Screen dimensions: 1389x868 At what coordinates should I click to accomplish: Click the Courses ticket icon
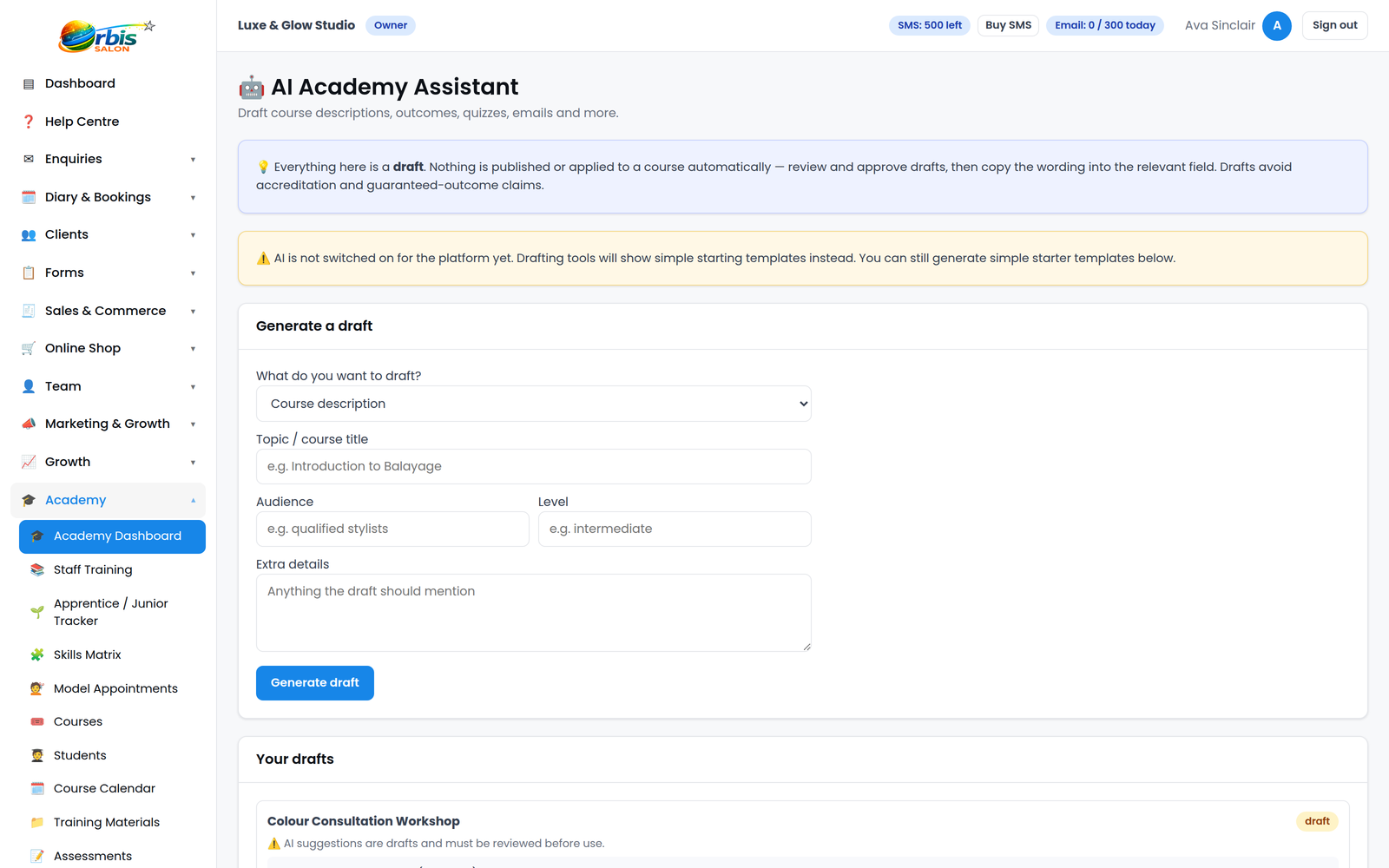tap(37, 721)
